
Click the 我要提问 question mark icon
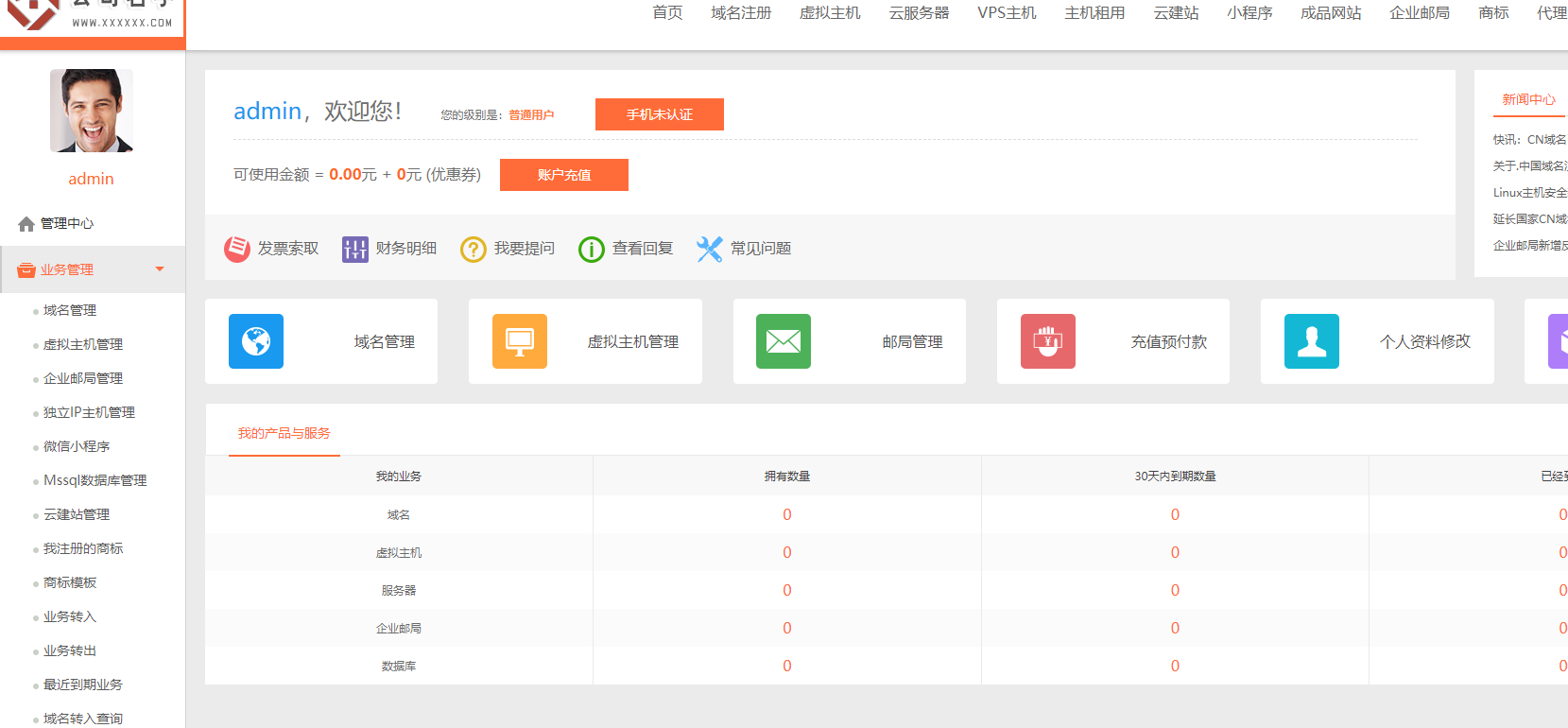pos(474,249)
